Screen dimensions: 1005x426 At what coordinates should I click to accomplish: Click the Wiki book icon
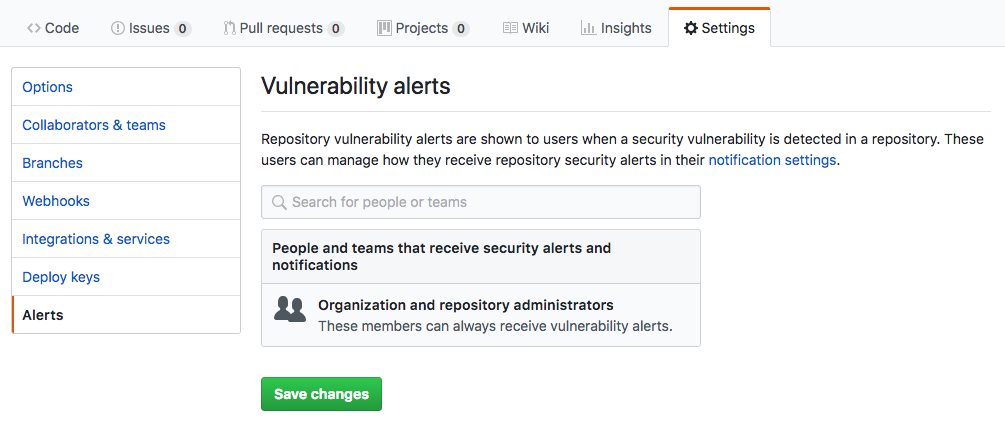pos(510,28)
